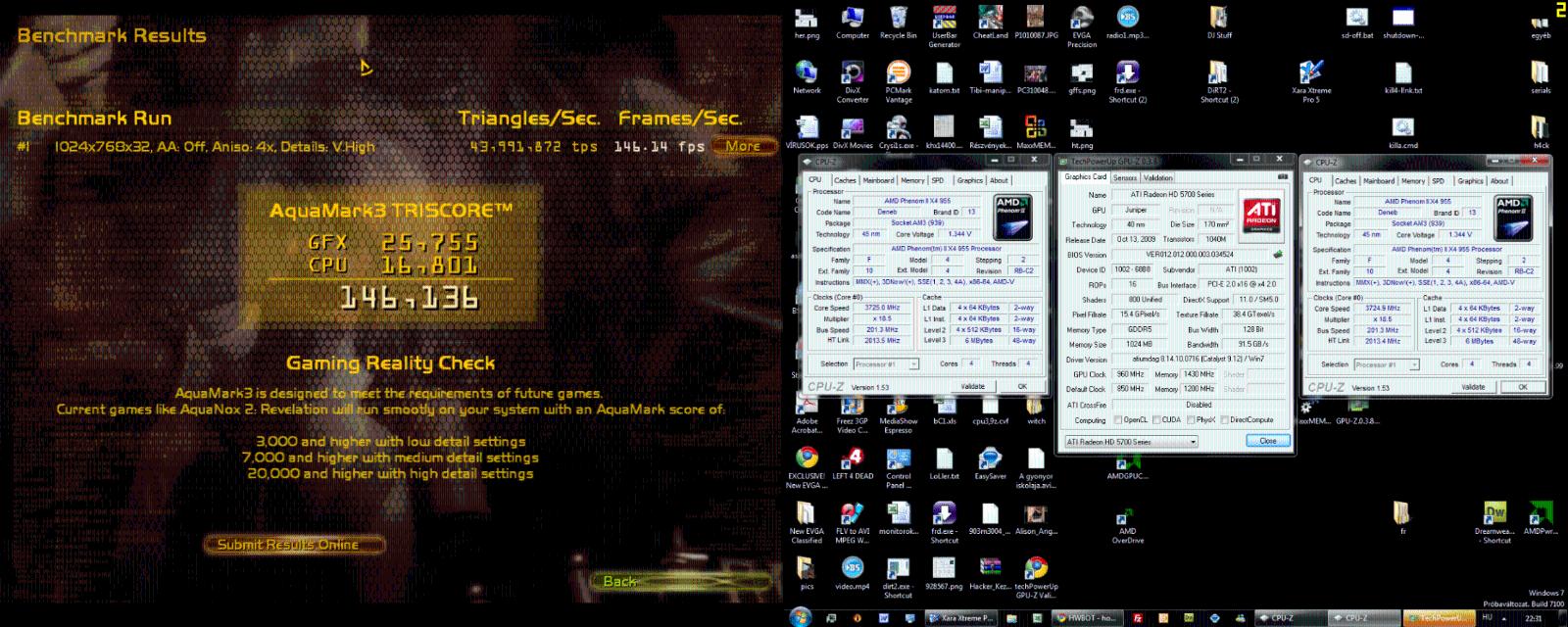The width and height of the screenshot is (1568, 627).
Task: Switch to Mainboard tab in left CPU-Z
Action: pos(878,180)
